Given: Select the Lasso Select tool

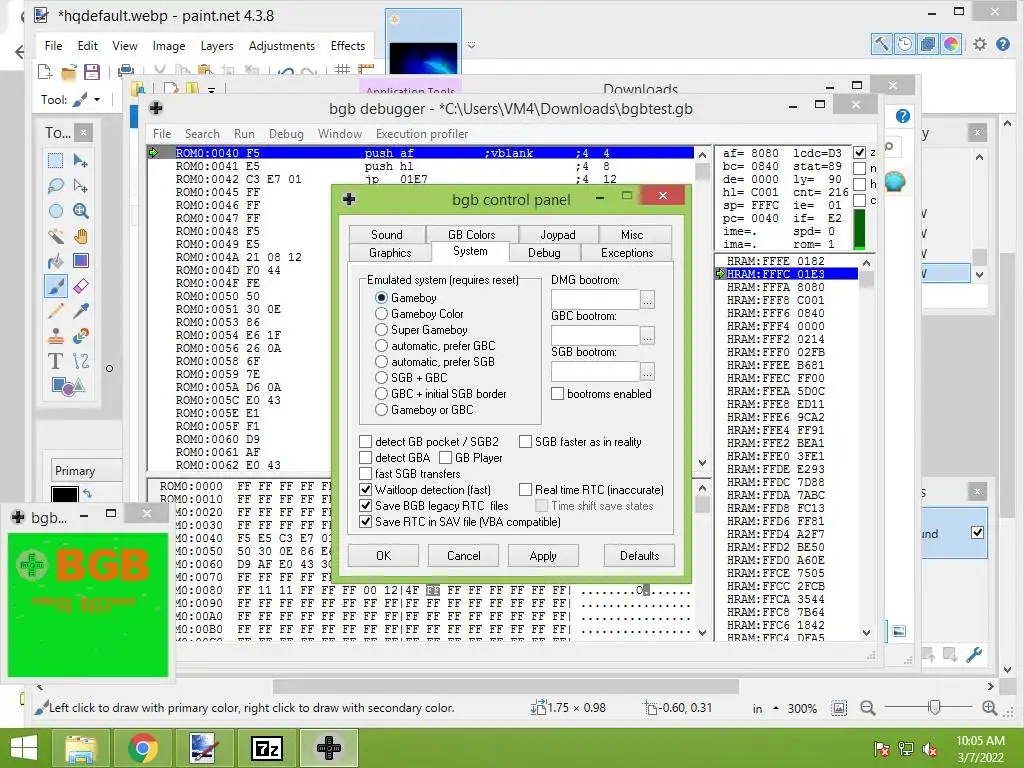Looking at the screenshot, I should tap(56, 185).
